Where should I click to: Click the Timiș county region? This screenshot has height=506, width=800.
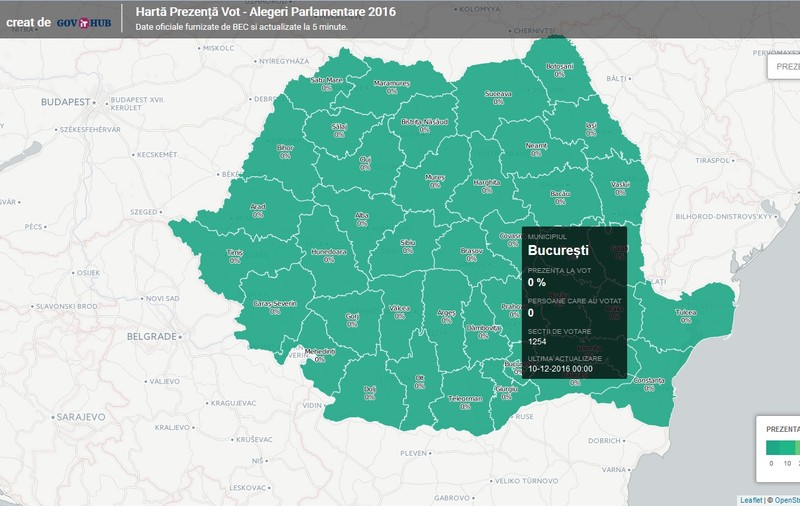pos(234,257)
